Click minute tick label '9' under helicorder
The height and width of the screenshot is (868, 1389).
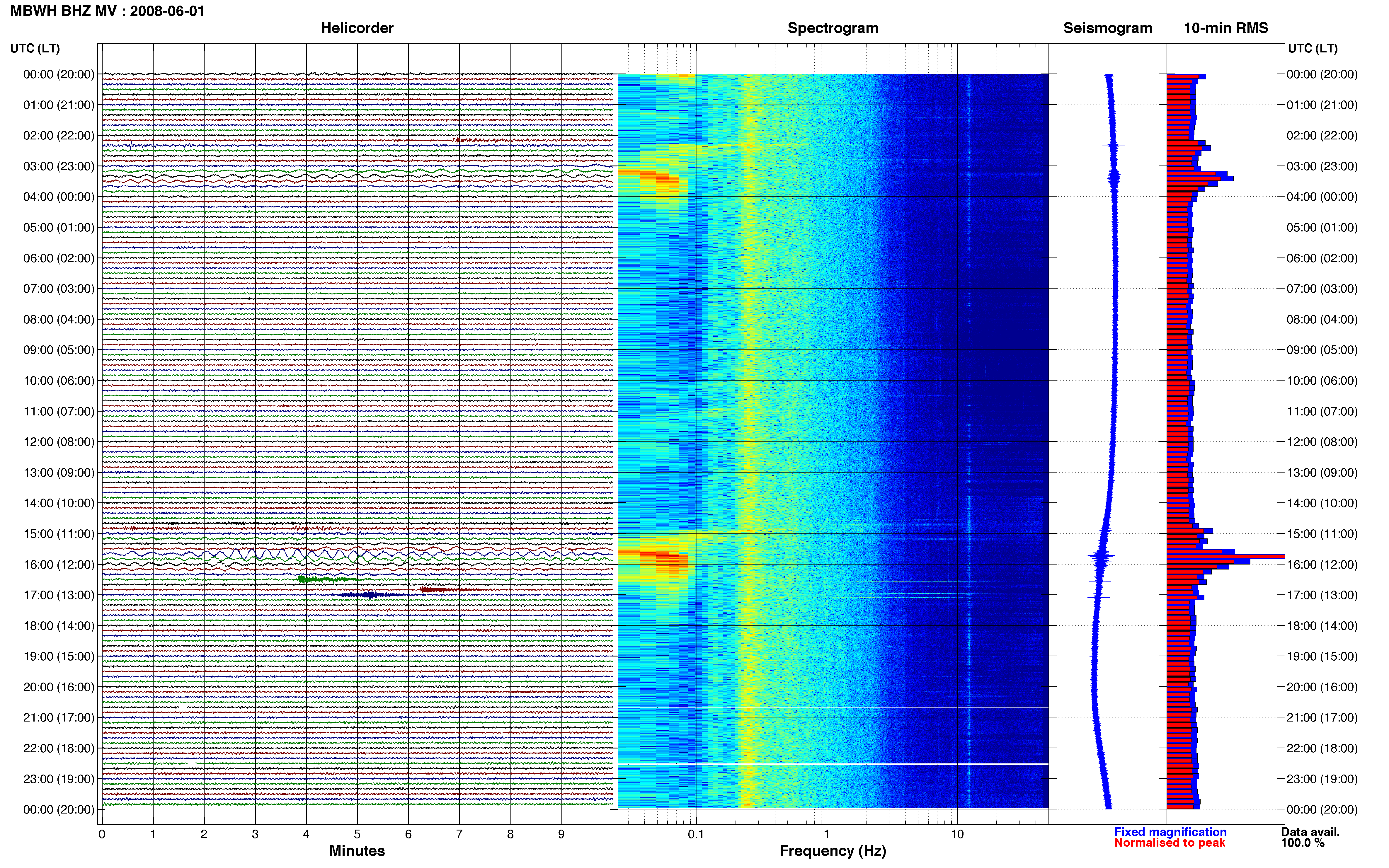point(561,834)
